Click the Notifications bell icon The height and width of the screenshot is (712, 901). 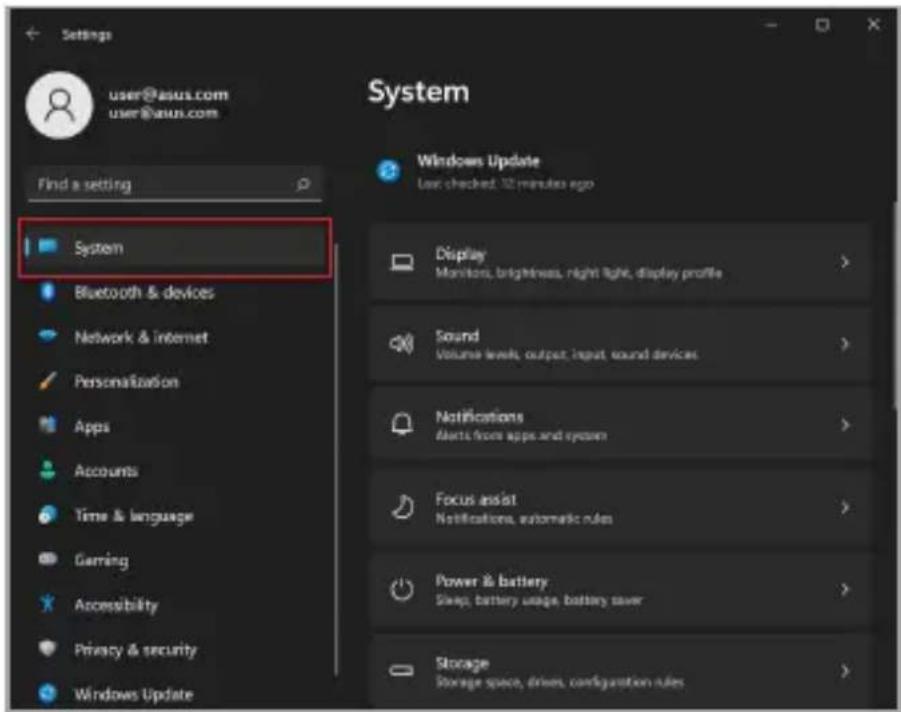[402, 425]
